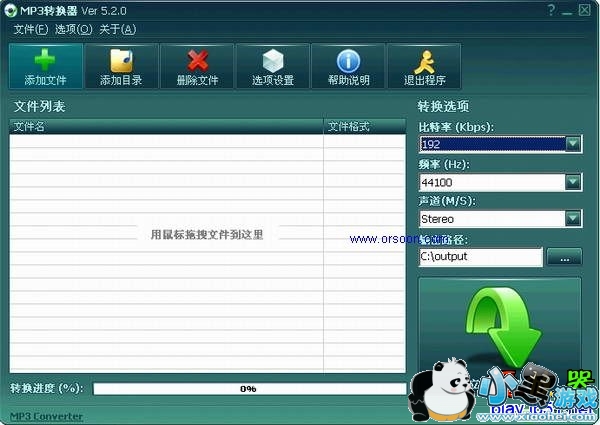Open the Options (选项) menu
The image size is (600, 425).
(73, 29)
